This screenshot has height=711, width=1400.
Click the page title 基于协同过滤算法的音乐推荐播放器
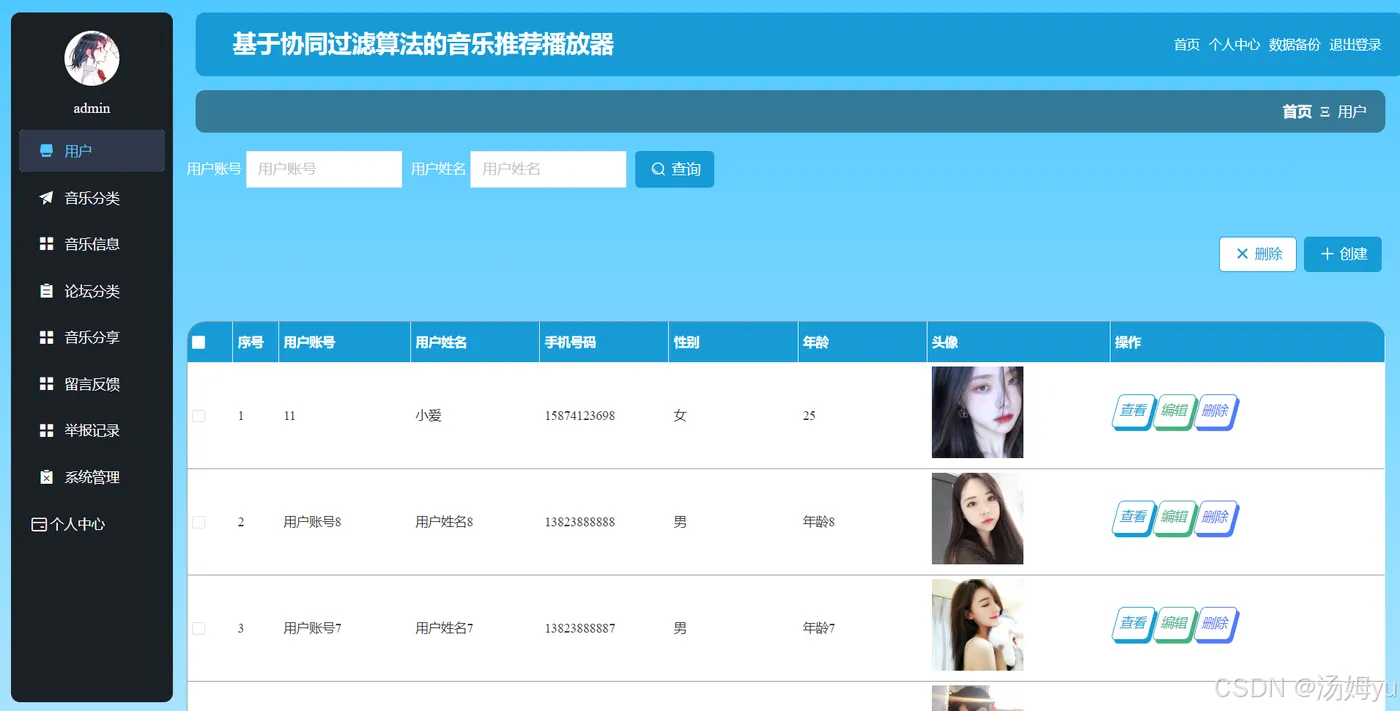point(423,45)
